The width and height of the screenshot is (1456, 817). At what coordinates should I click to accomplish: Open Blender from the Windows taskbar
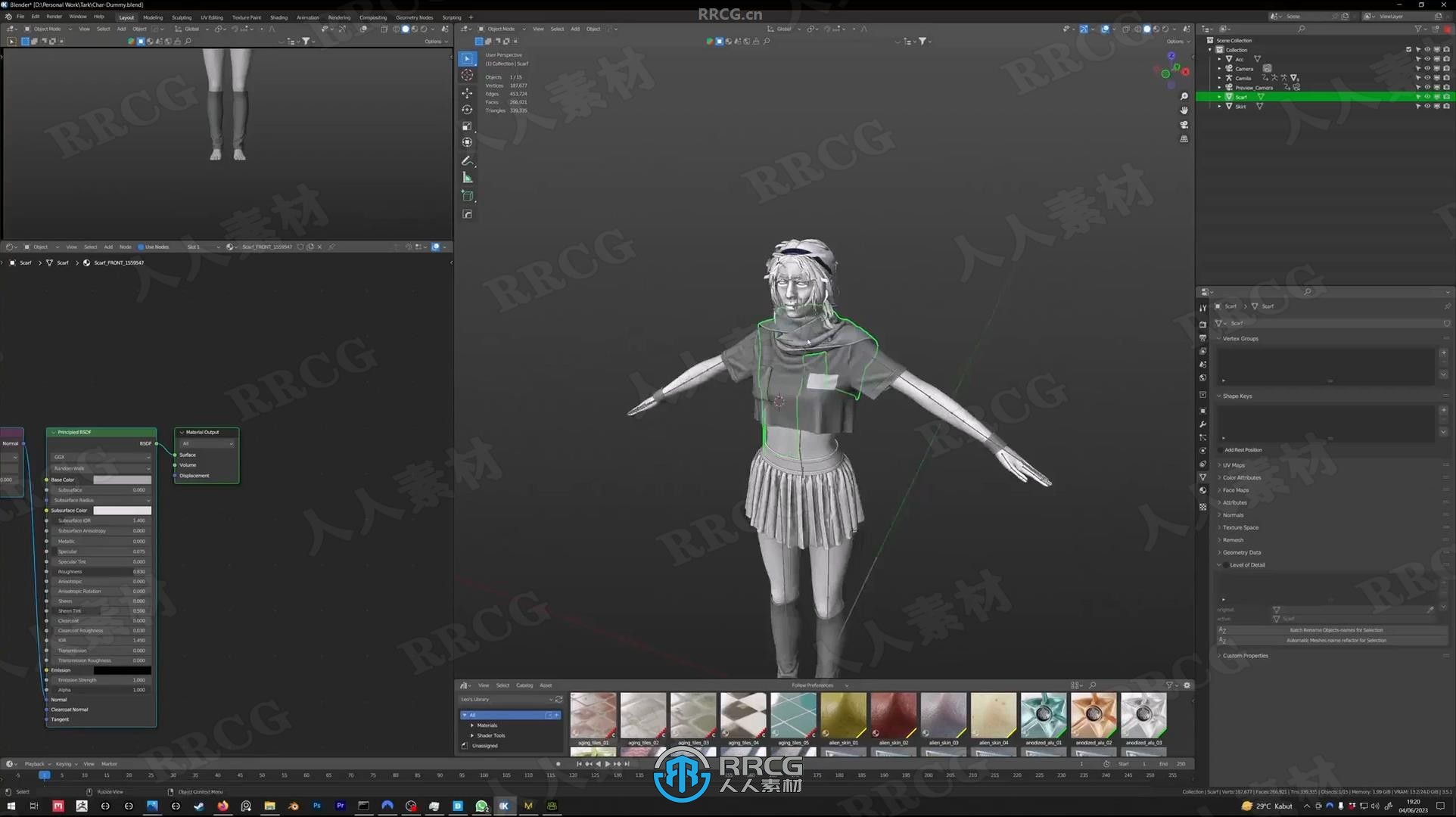(x=293, y=806)
